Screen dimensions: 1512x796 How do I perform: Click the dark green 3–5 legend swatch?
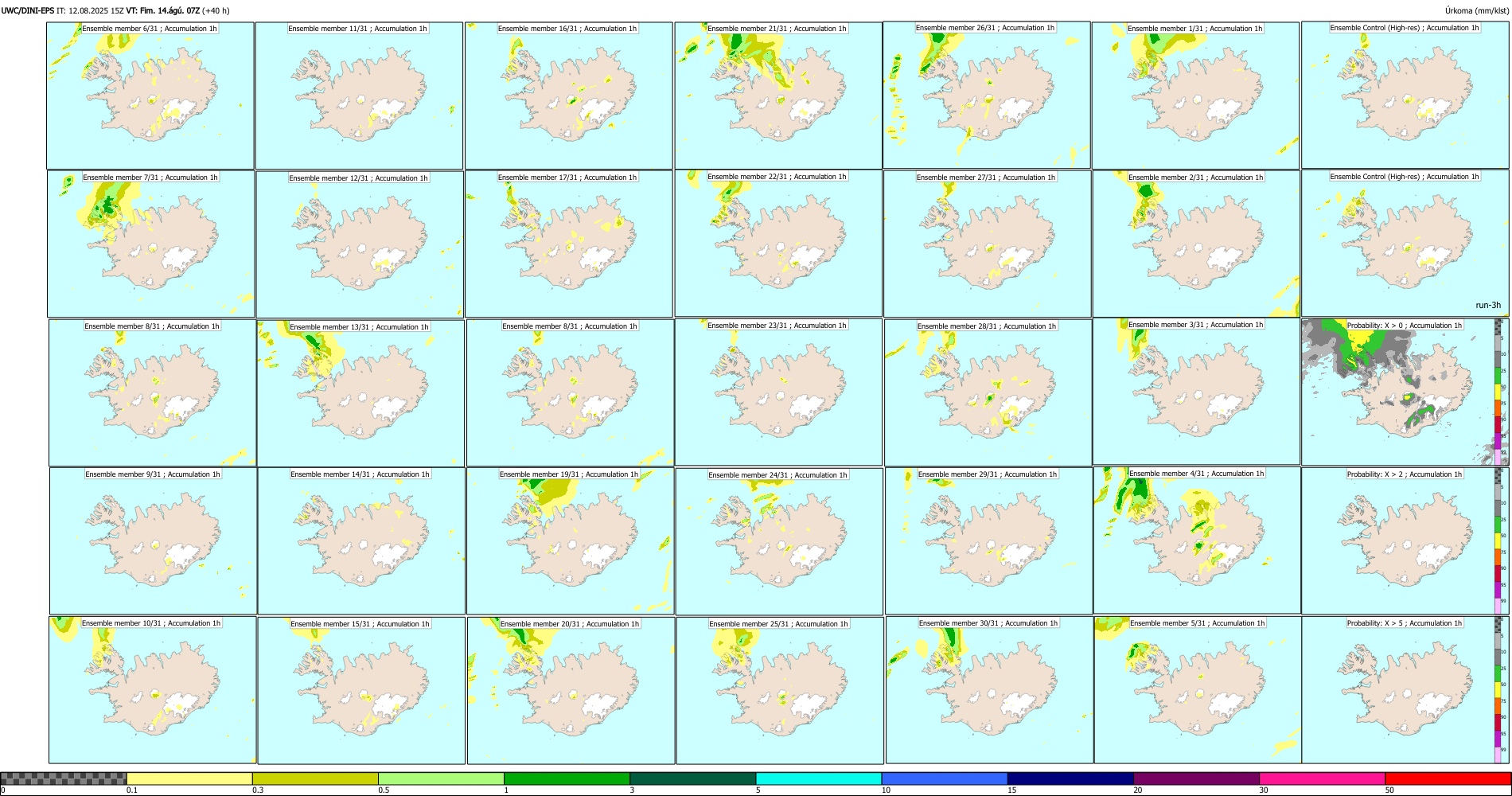(x=692, y=778)
